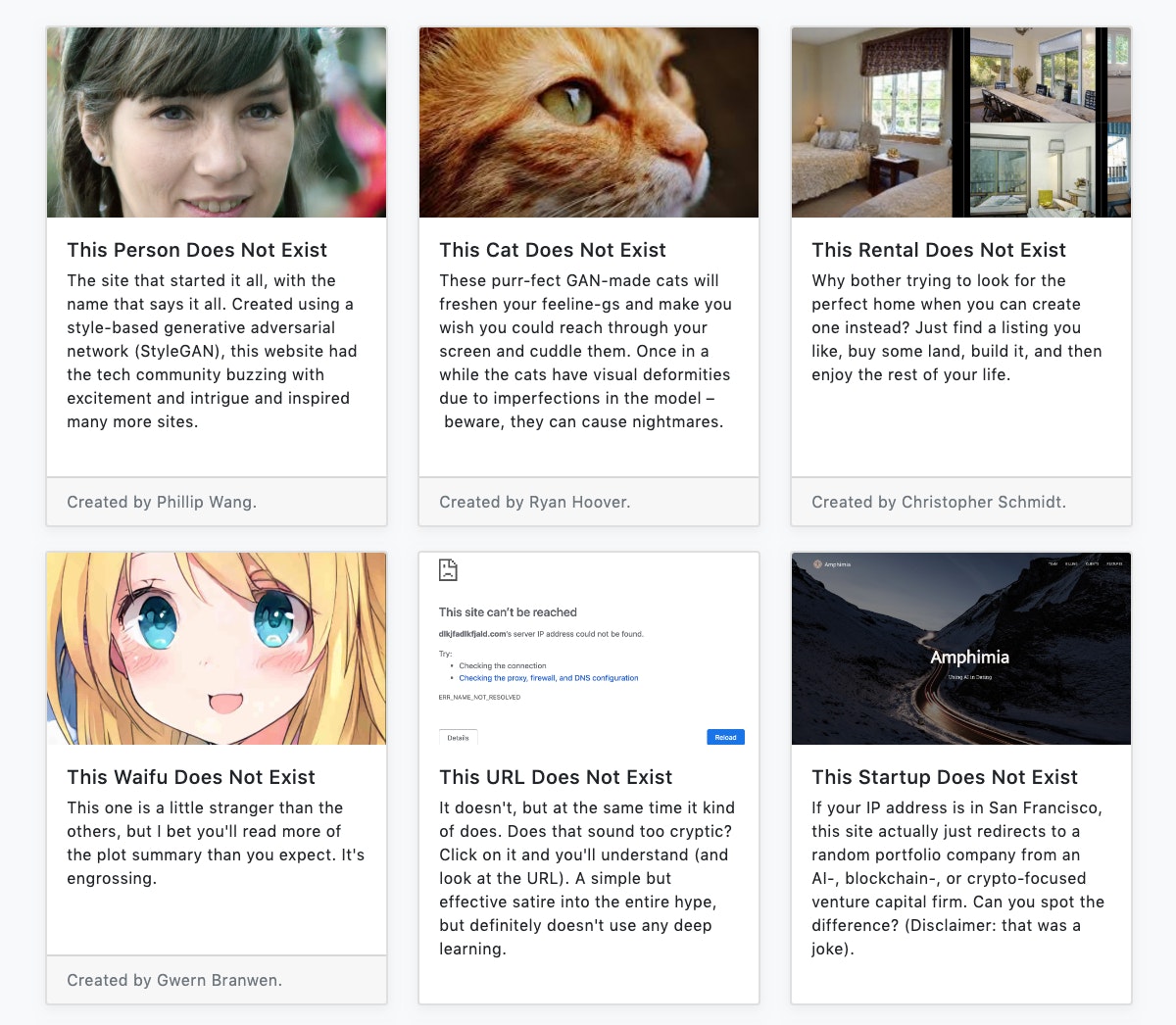This screenshot has height=1025, width=1176.
Task: Open the woman's face thumbnail image
Action: click(217, 122)
